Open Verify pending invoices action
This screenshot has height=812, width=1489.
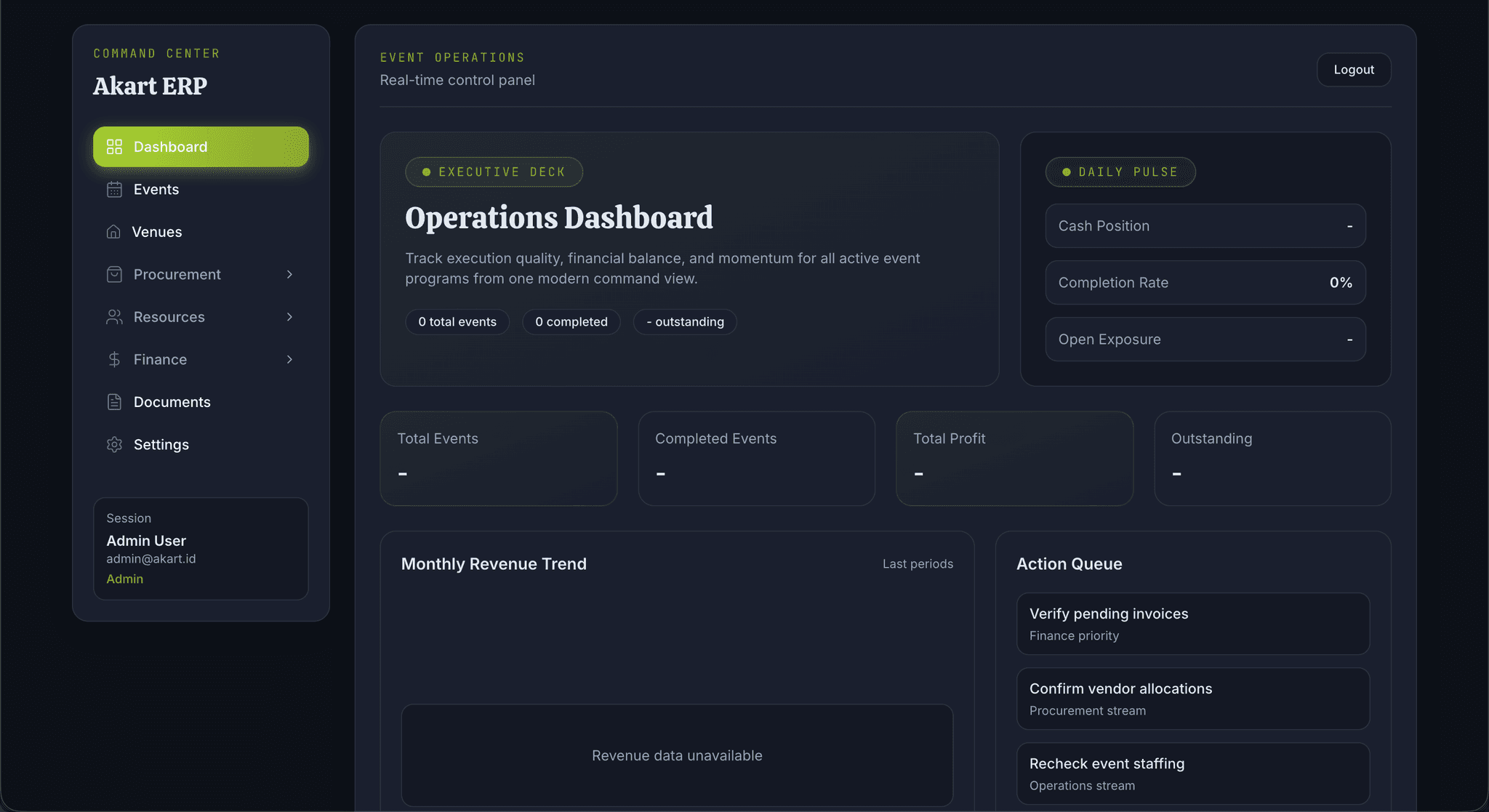coord(1192,624)
